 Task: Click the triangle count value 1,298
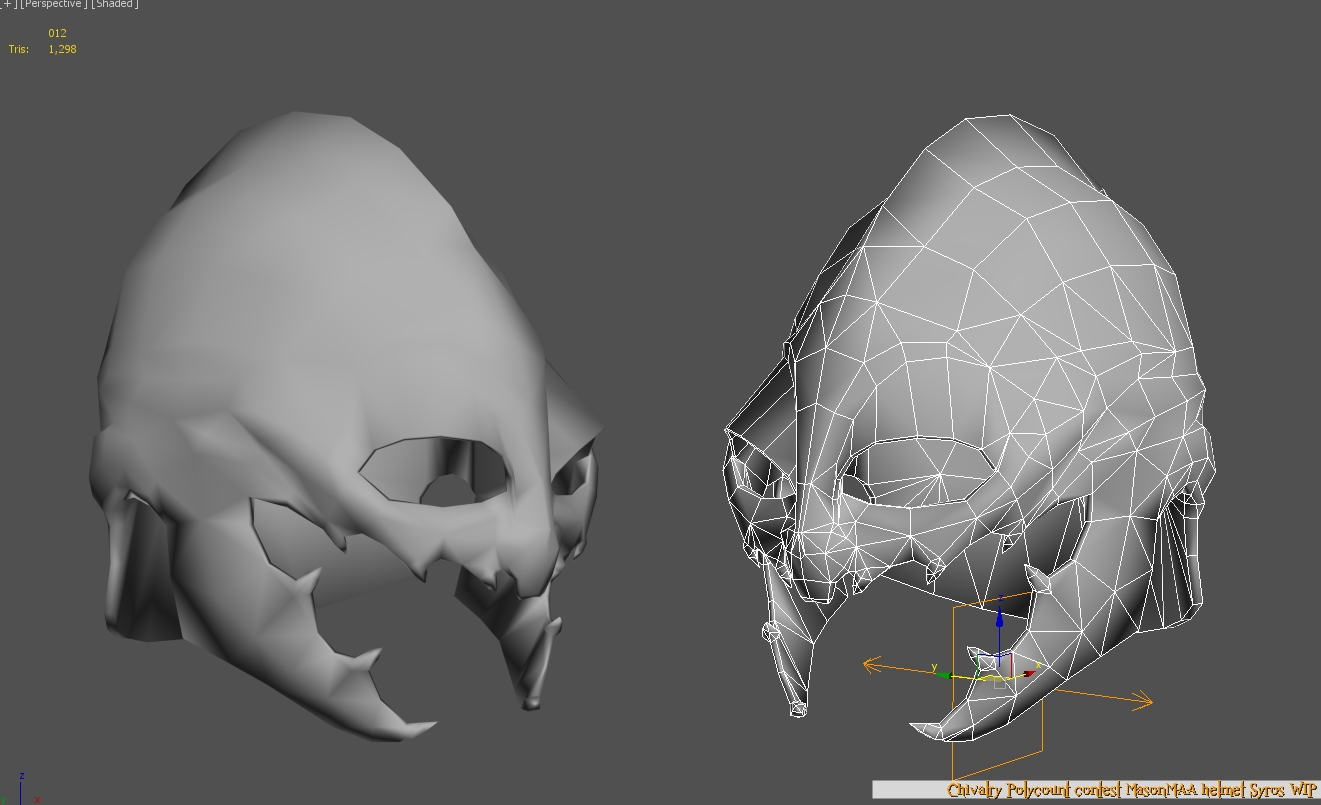[62, 49]
